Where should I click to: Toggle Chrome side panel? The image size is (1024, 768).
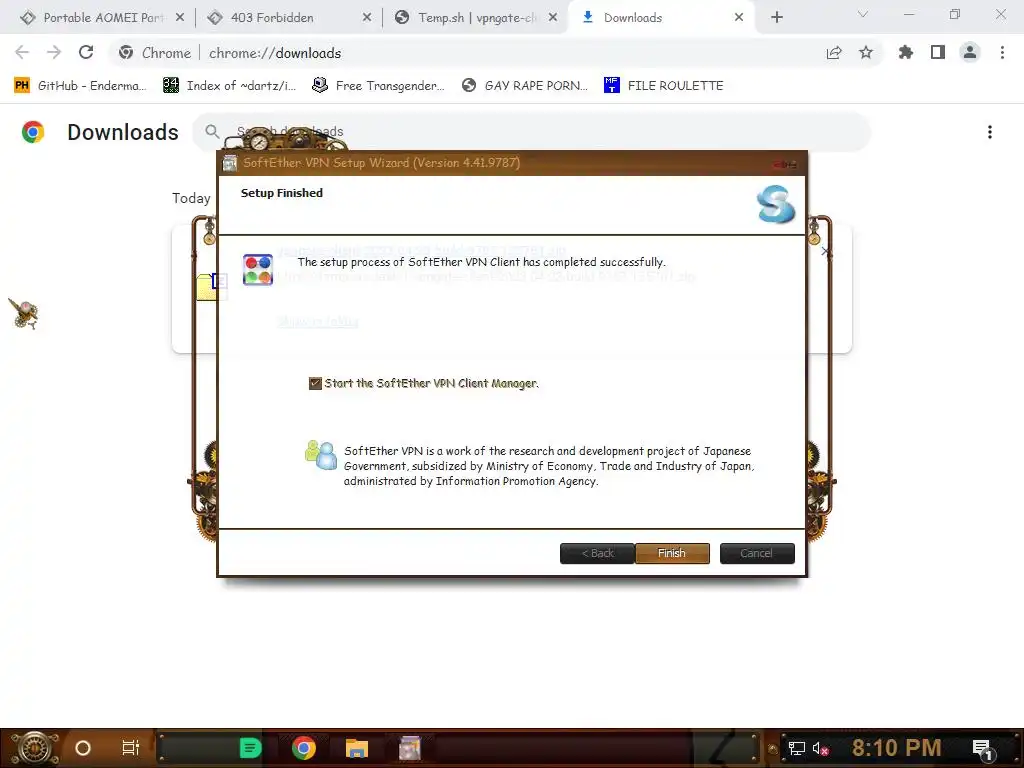pyautogui.click(x=938, y=53)
